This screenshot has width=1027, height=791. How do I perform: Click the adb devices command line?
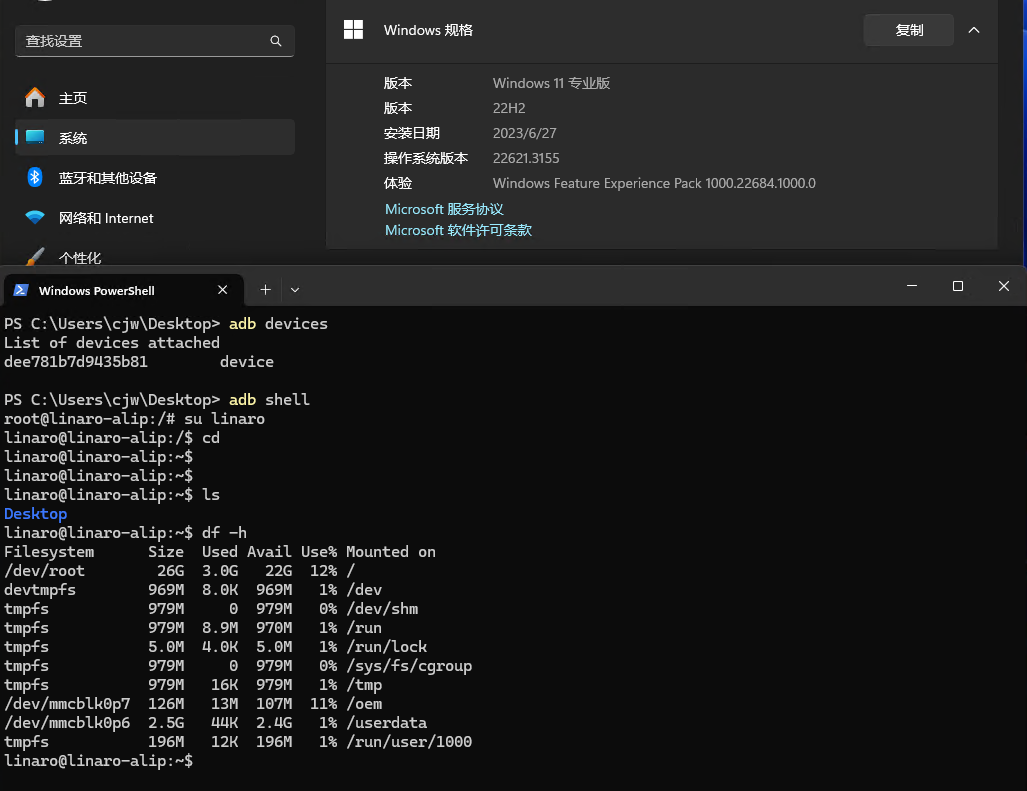tap(166, 323)
